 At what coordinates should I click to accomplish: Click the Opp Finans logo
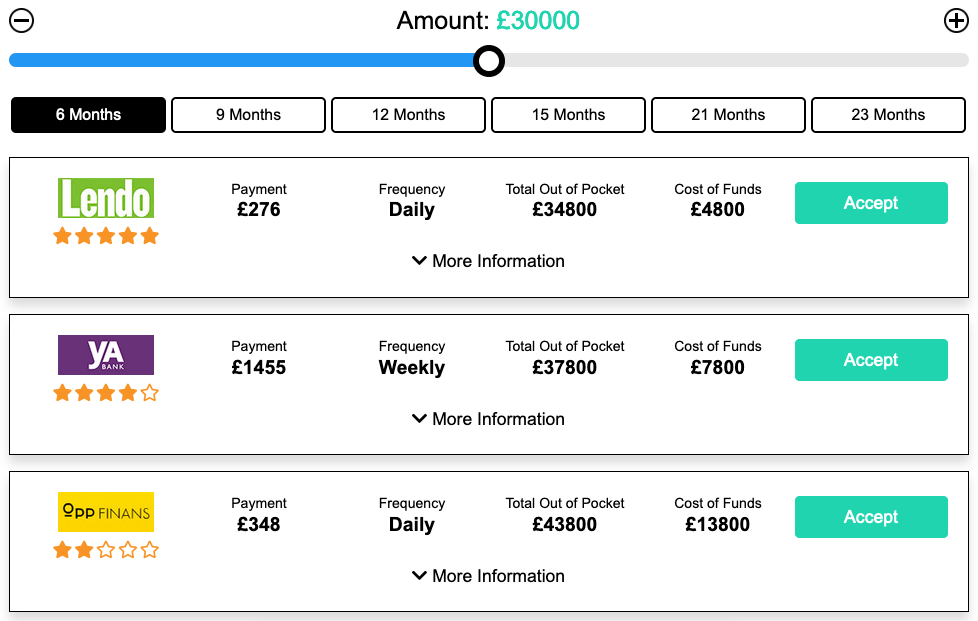[106, 512]
